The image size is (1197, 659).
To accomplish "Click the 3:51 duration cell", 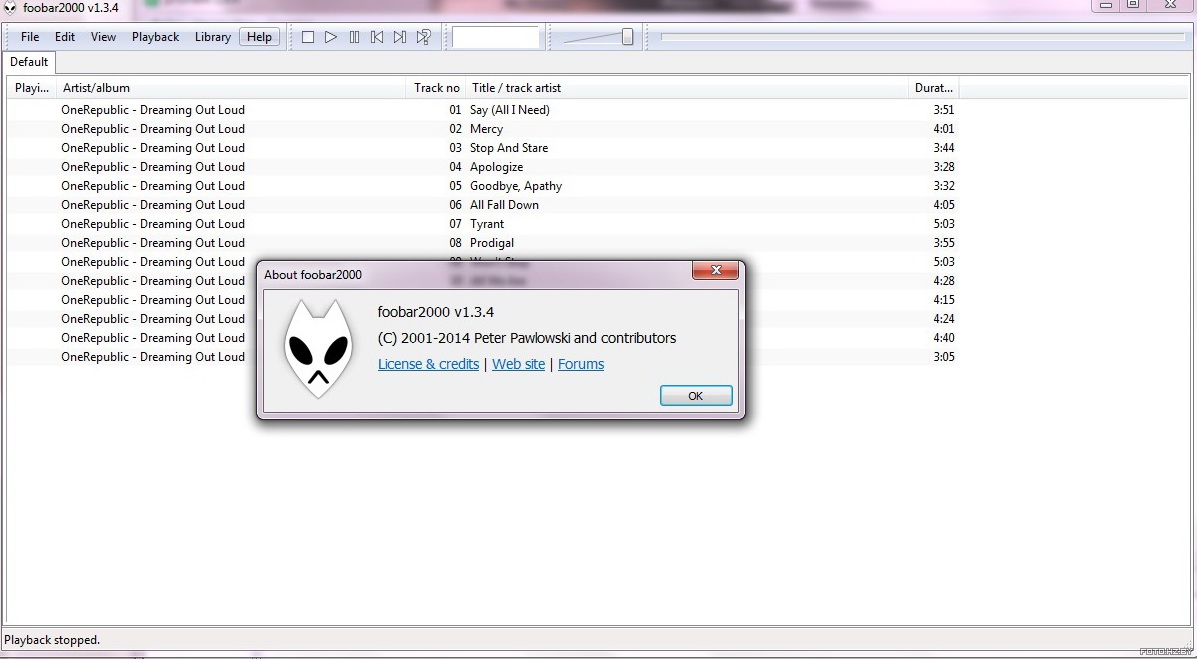I will [x=944, y=110].
